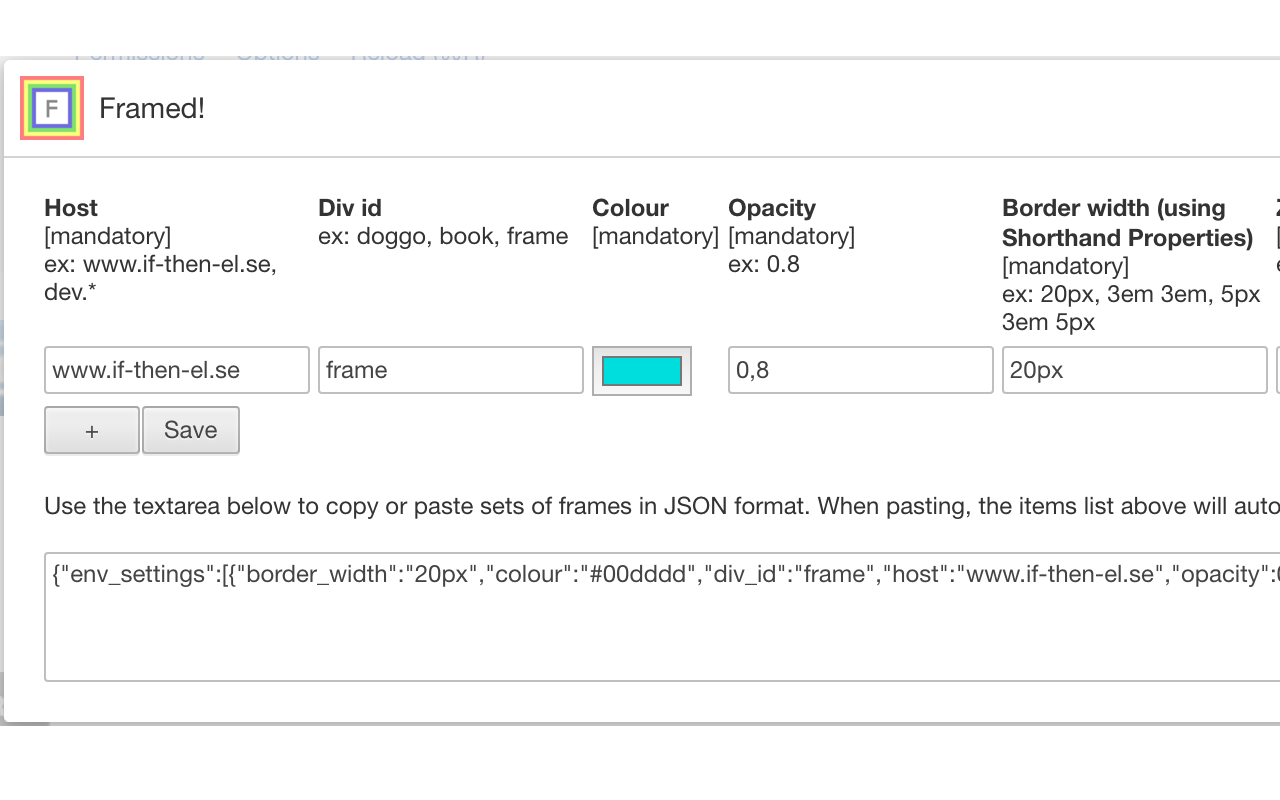Click the "ex: 0.8" opacity hint
The image size is (1280, 800).
764,265
